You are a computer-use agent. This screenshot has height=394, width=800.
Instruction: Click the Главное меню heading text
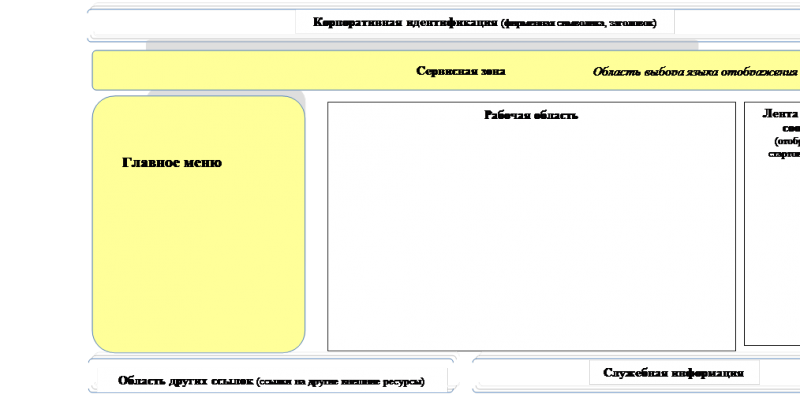point(172,163)
